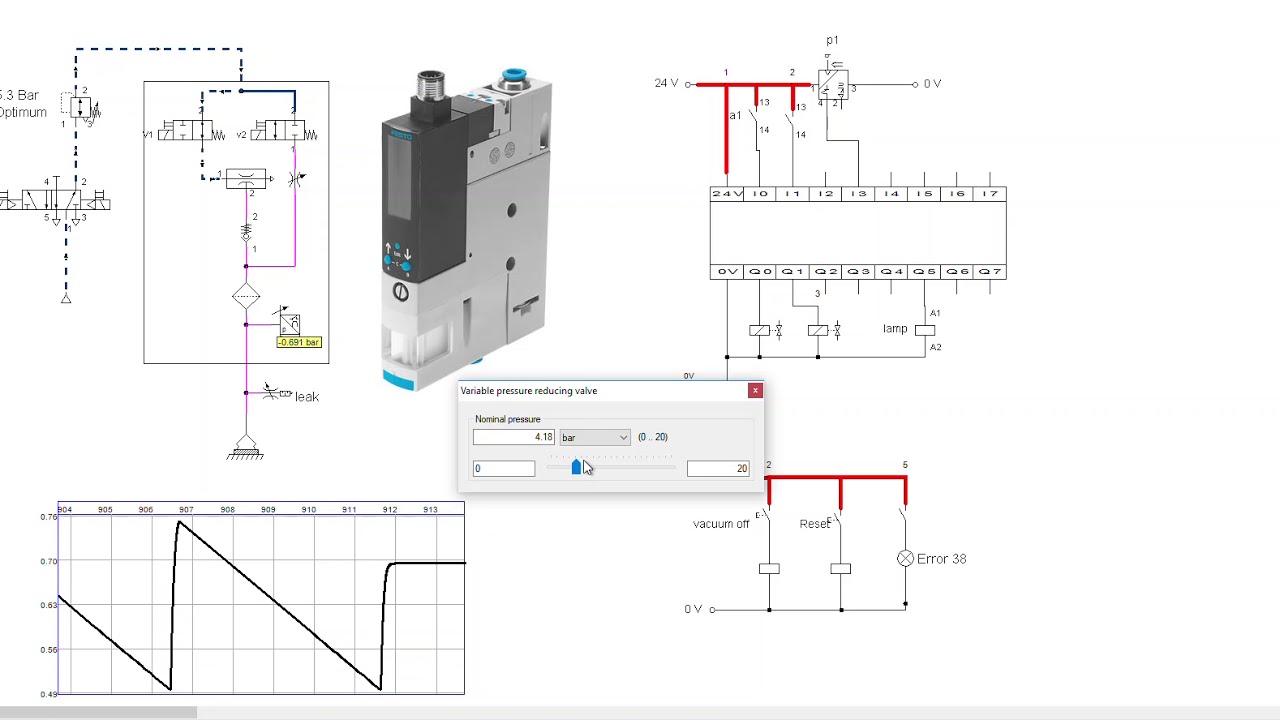The width and height of the screenshot is (1280, 720).
Task: Click the nominal pressure field showing 4.18
Action: pyautogui.click(x=514, y=437)
